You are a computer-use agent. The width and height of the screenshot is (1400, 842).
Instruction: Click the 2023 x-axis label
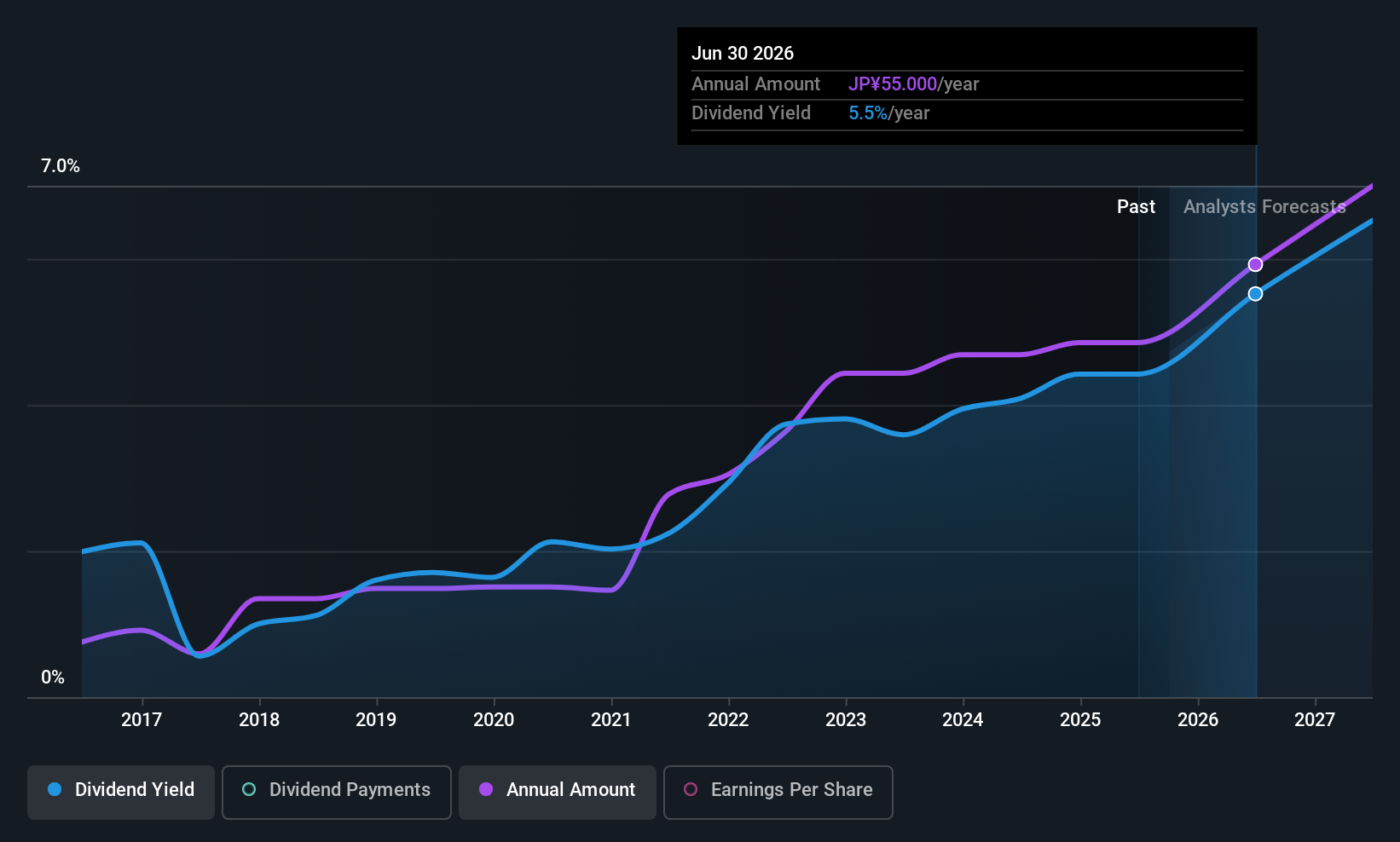coord(846,720)
